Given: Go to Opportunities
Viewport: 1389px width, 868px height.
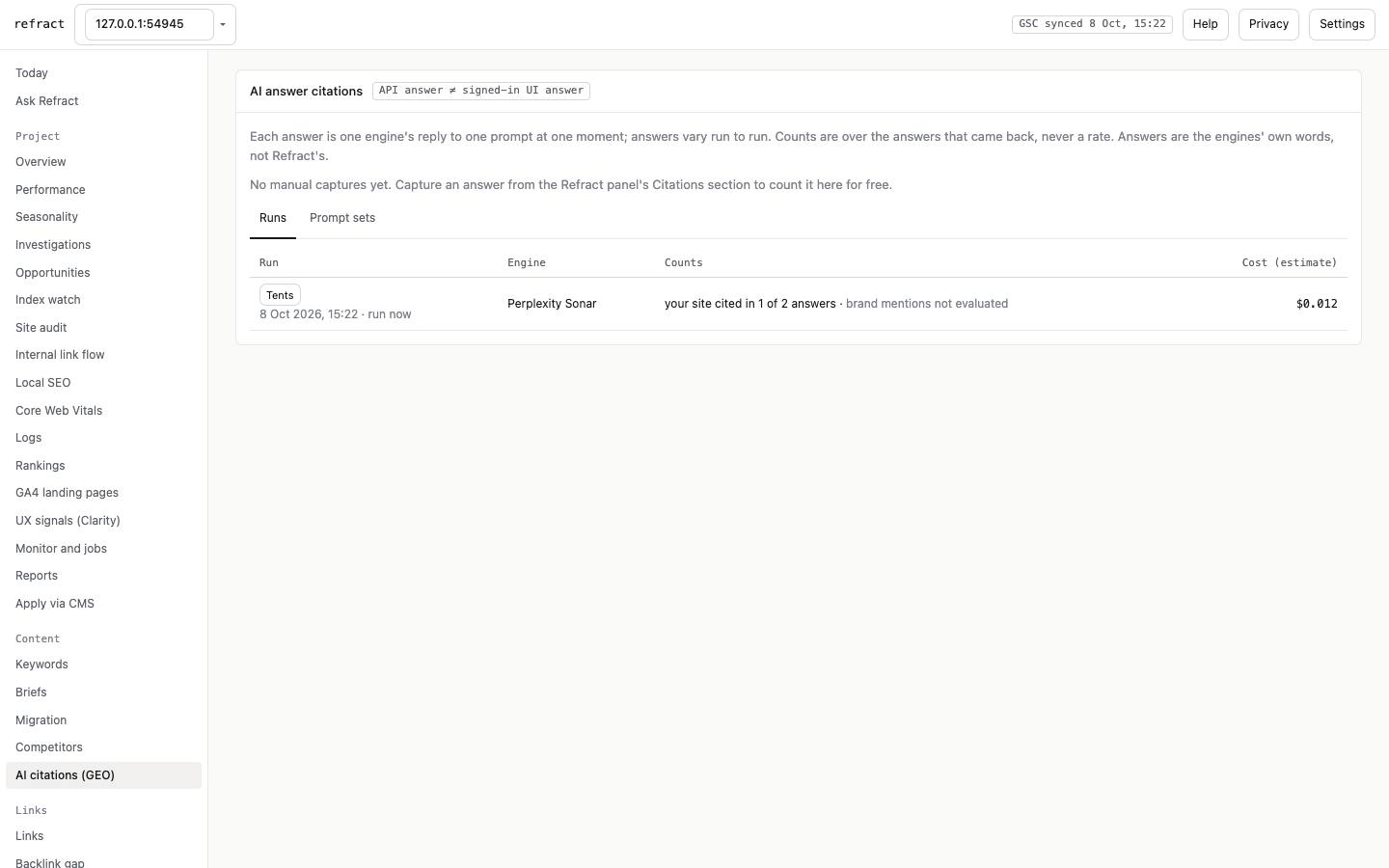Looking at the screenshot, I should [104, 273].
